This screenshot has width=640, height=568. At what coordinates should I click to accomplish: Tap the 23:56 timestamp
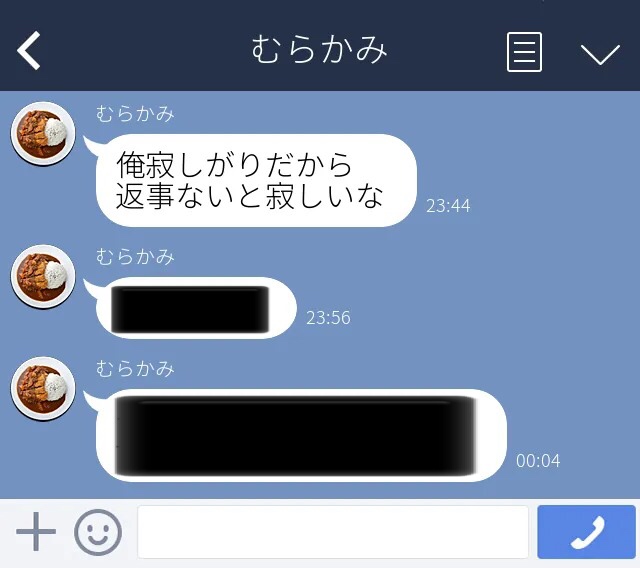point(328,317)
